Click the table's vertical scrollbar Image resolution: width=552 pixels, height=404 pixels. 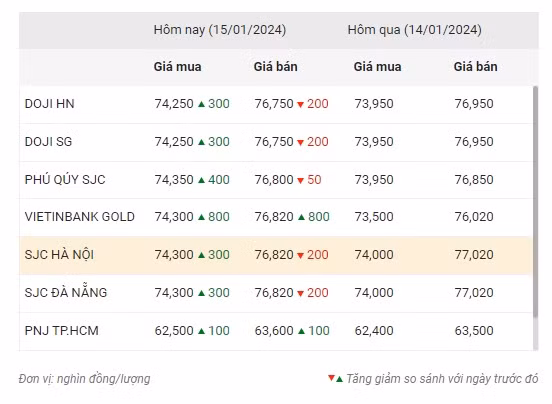[x=535, y=202]
